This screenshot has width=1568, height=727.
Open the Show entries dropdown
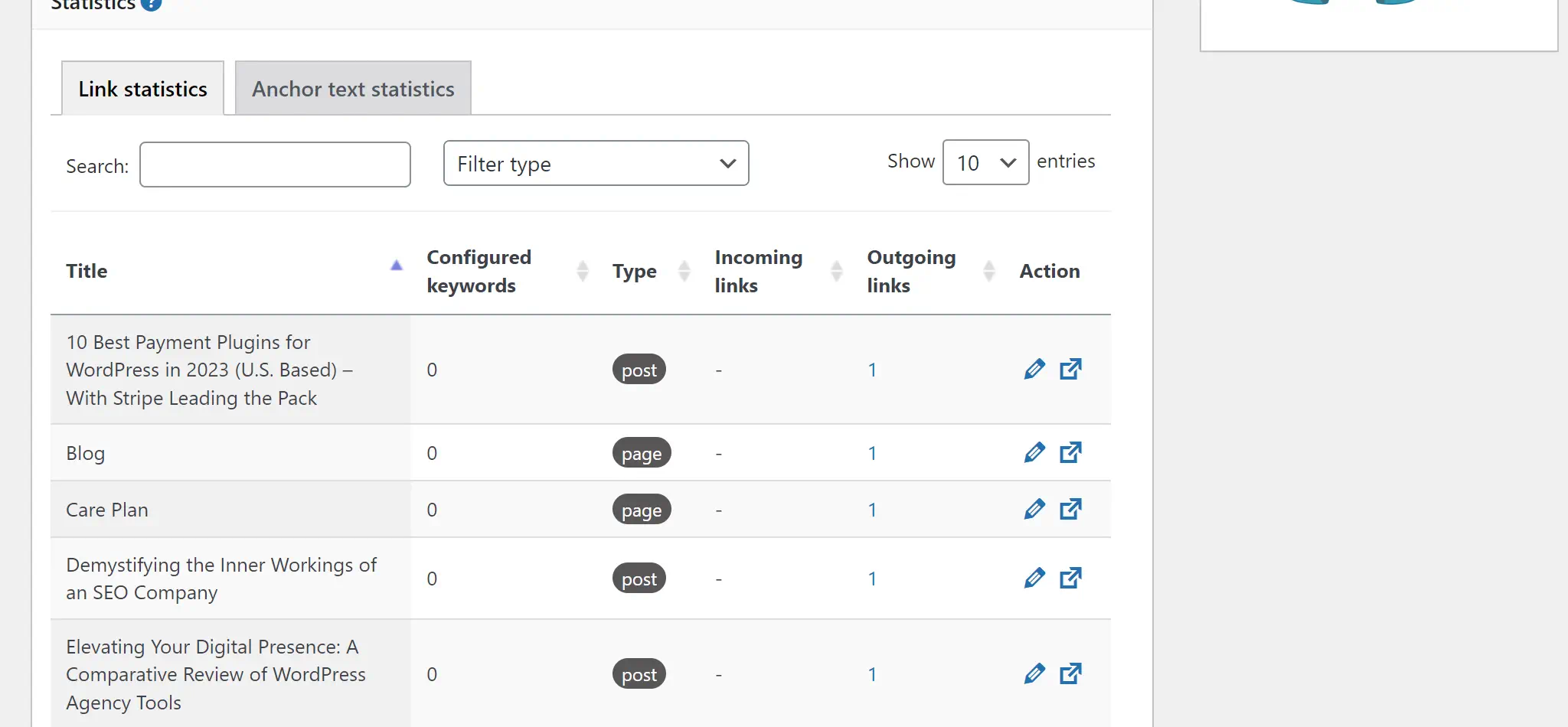coord(985,162)
